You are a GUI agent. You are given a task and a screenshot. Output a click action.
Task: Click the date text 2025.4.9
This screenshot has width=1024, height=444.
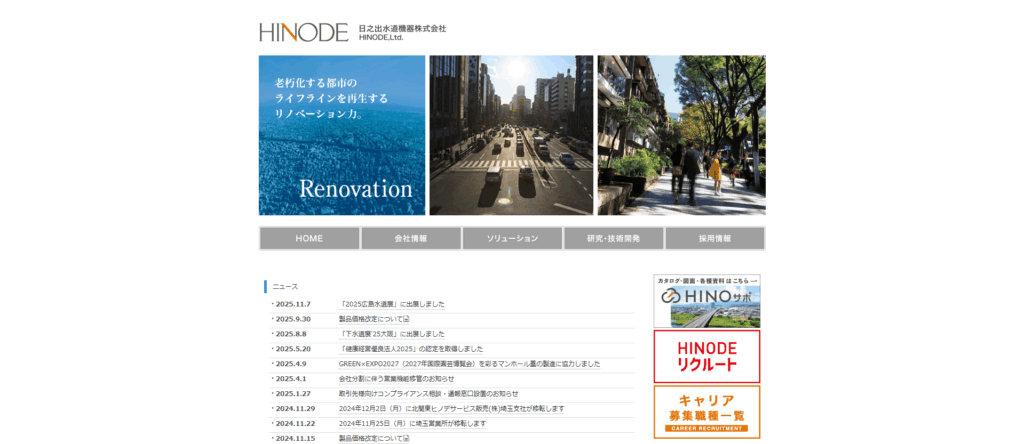[x=291, y=364]
